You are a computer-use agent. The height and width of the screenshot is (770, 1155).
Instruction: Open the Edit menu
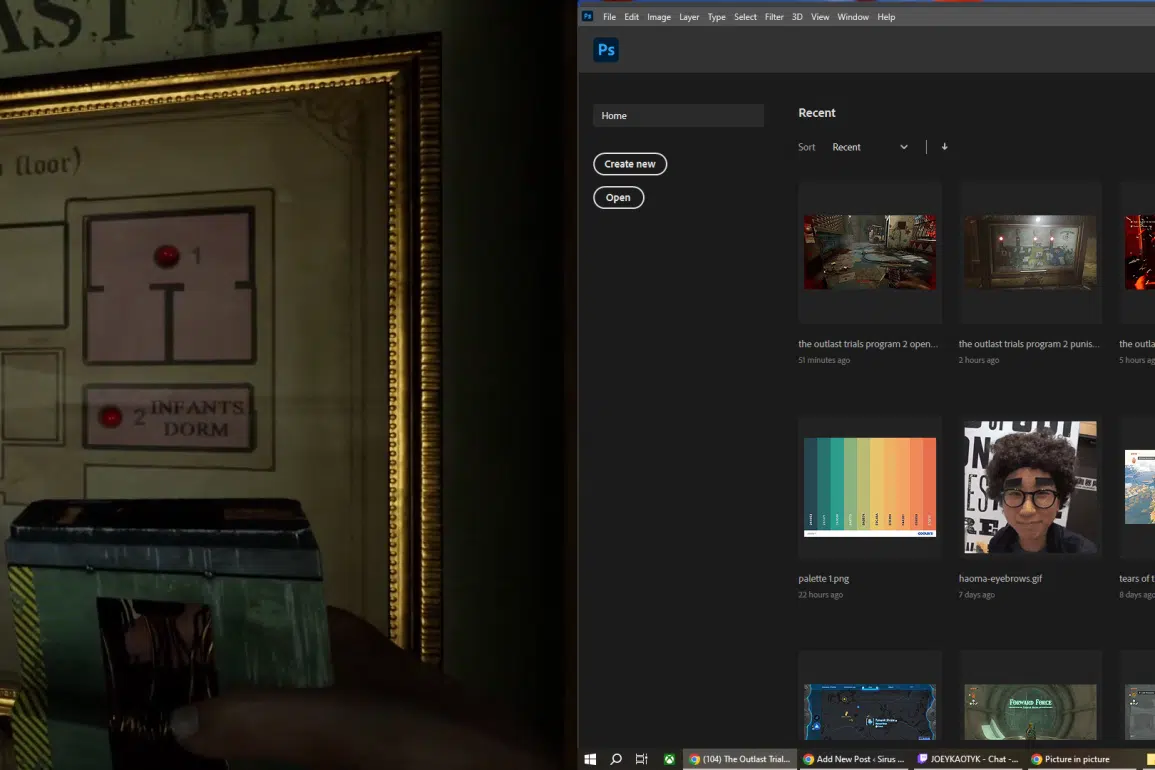coord(631,17)
